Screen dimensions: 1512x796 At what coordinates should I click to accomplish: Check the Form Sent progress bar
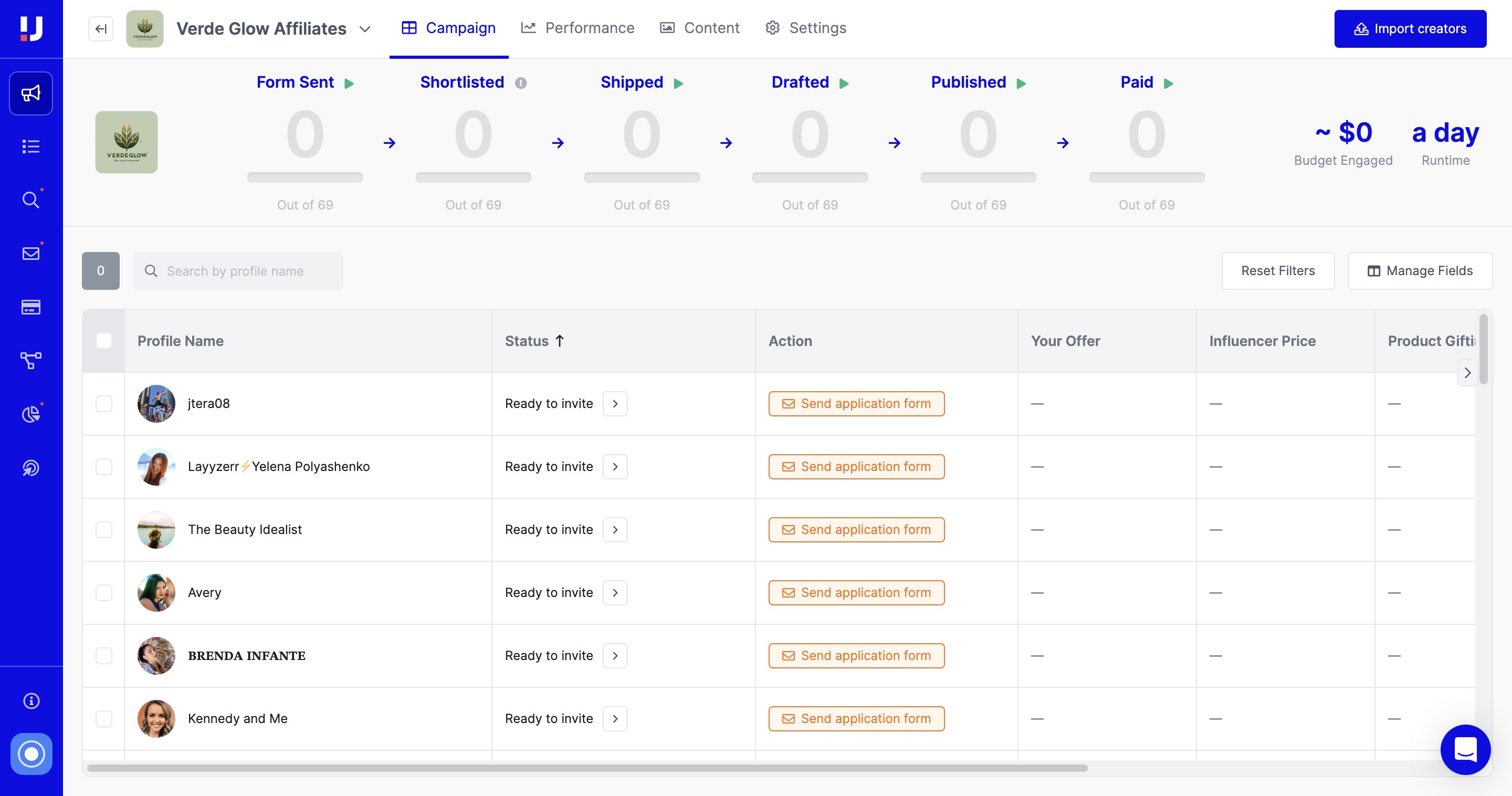[304, 177]
